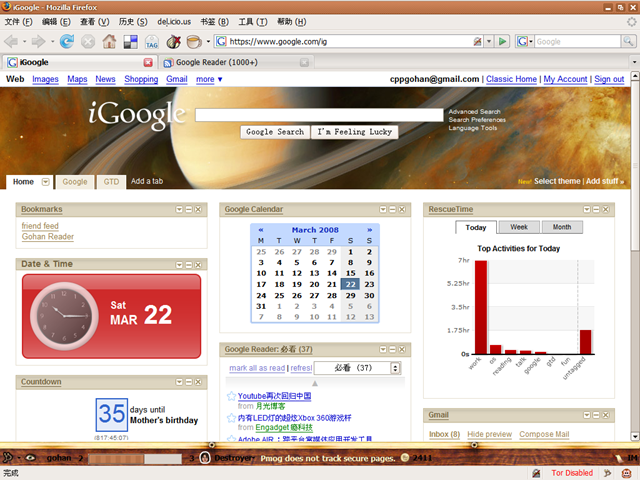Click the search magnifier icon

pos(628,41)
